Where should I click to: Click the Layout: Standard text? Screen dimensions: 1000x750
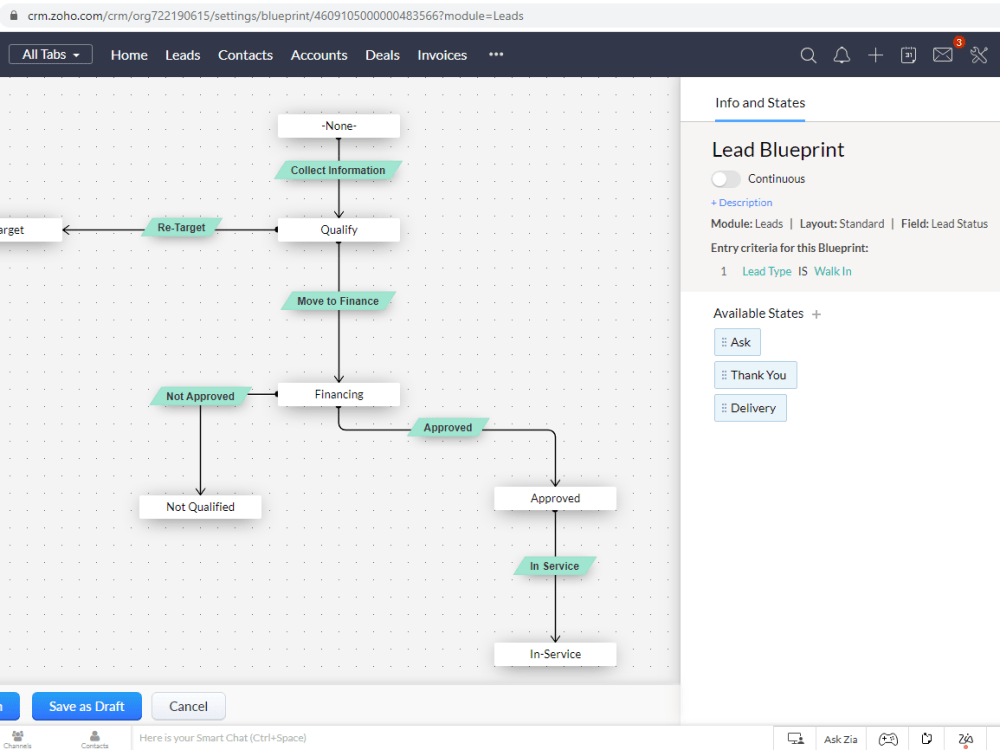[x=842, y=224]
